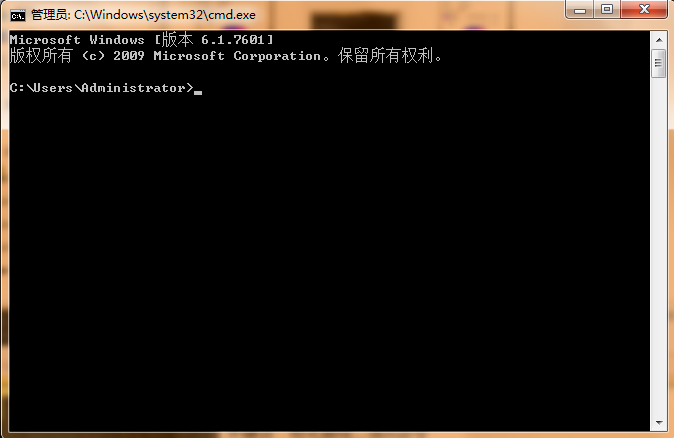Click the blinking cursor after the prompt

198,92
